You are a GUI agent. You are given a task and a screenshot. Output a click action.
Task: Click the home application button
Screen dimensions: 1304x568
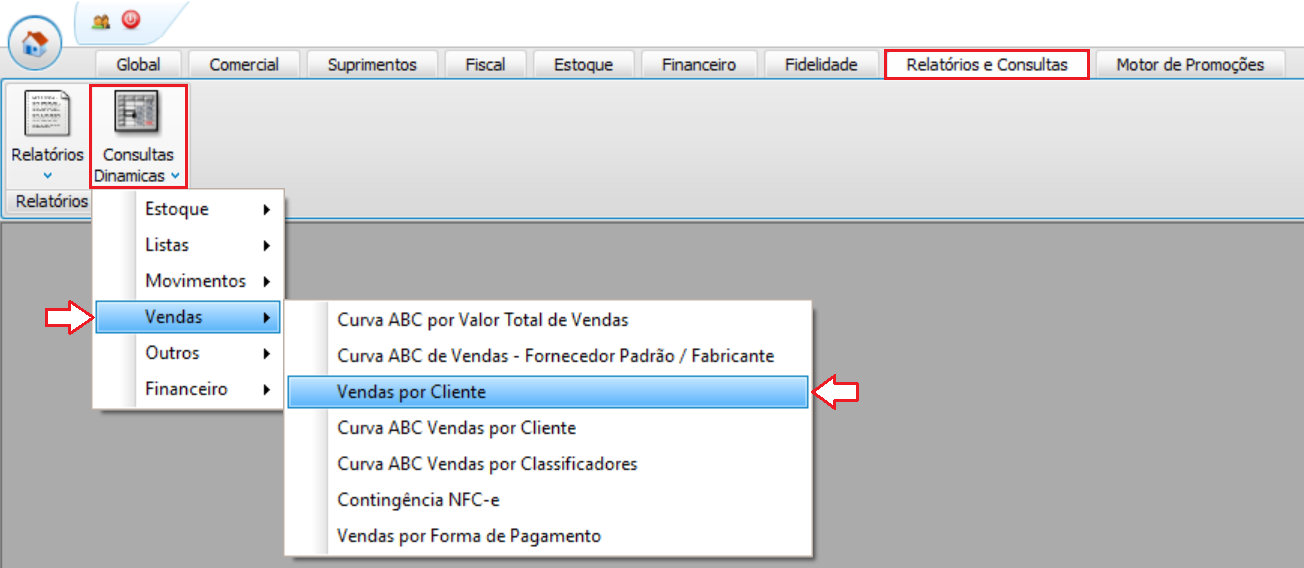36,43
